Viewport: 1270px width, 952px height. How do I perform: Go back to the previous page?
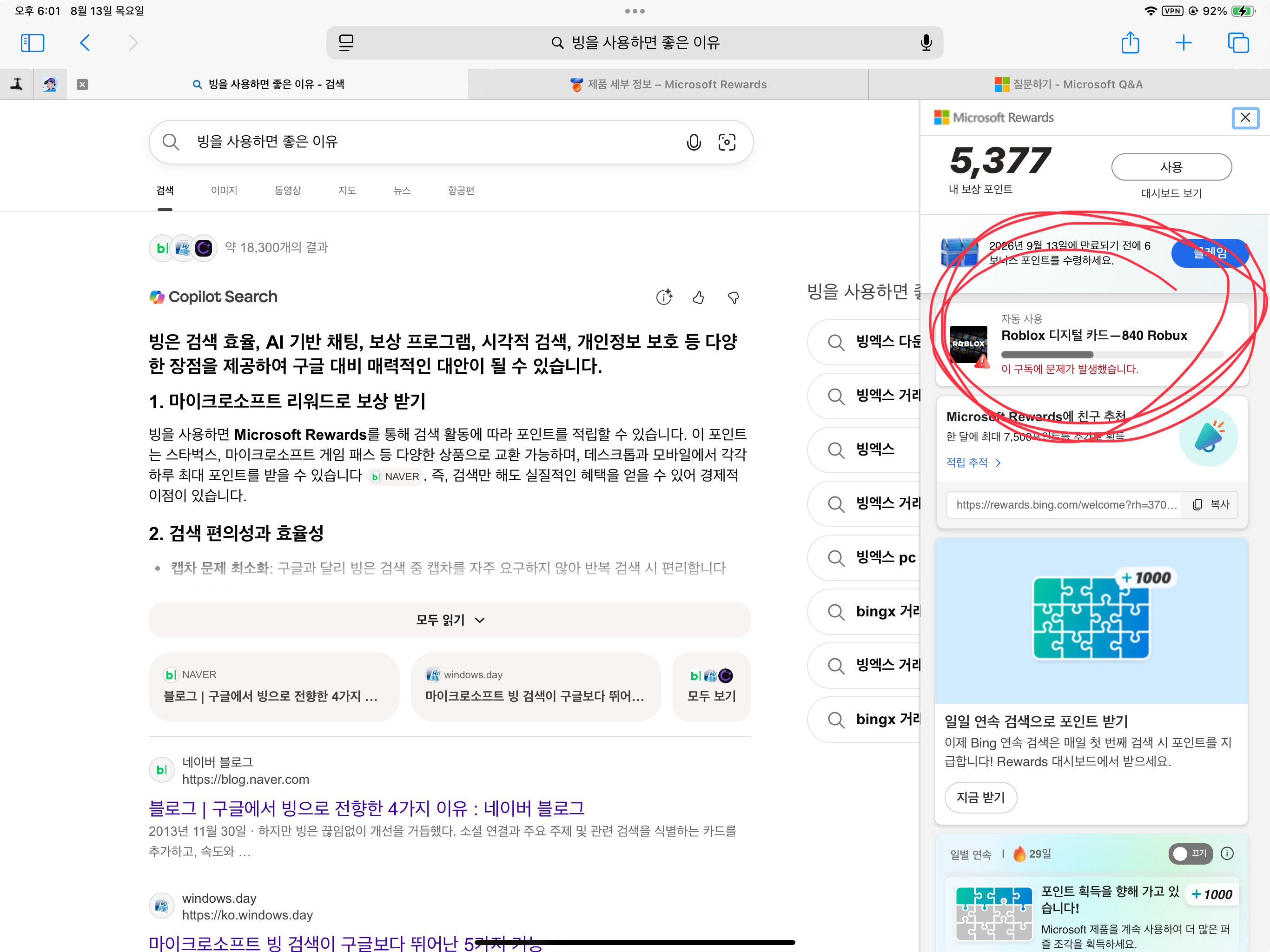point(85,42)
